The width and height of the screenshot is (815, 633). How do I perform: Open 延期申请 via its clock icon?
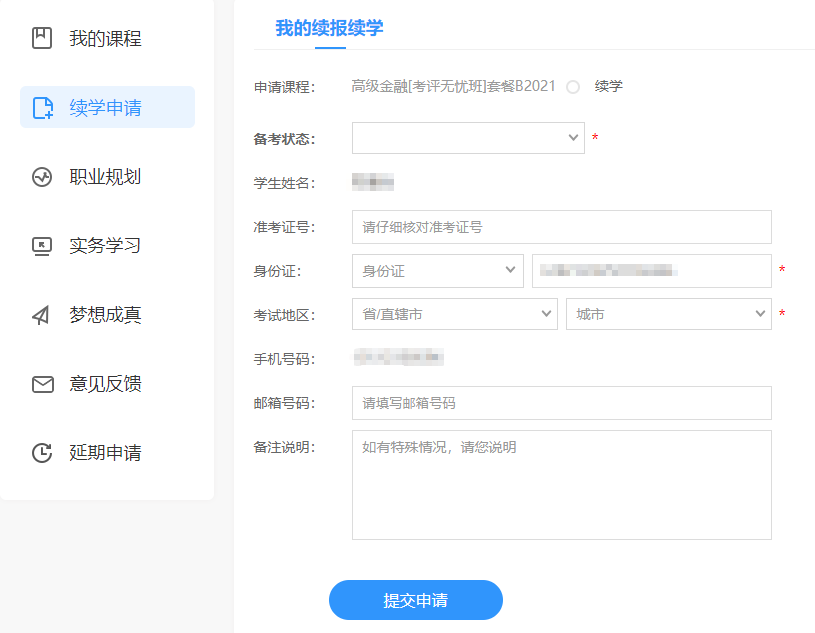point(41,451)
